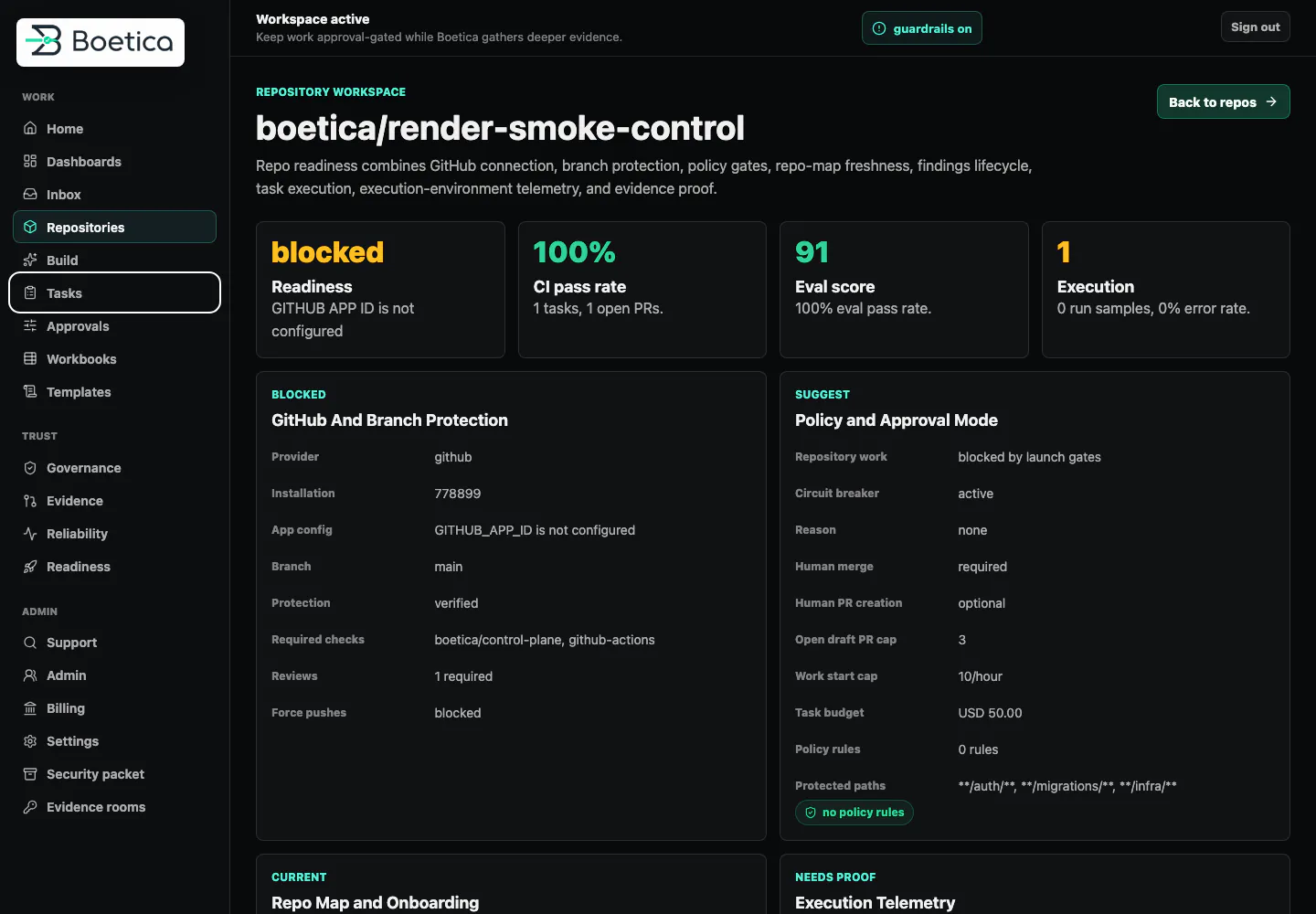Open Approvals from the sidebar
Viewport: 1316px width, 914px height.
[114, 326]
